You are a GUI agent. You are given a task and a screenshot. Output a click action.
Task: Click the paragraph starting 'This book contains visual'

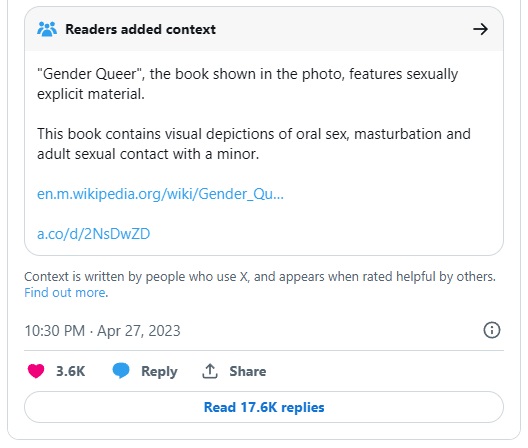point(254,144)
